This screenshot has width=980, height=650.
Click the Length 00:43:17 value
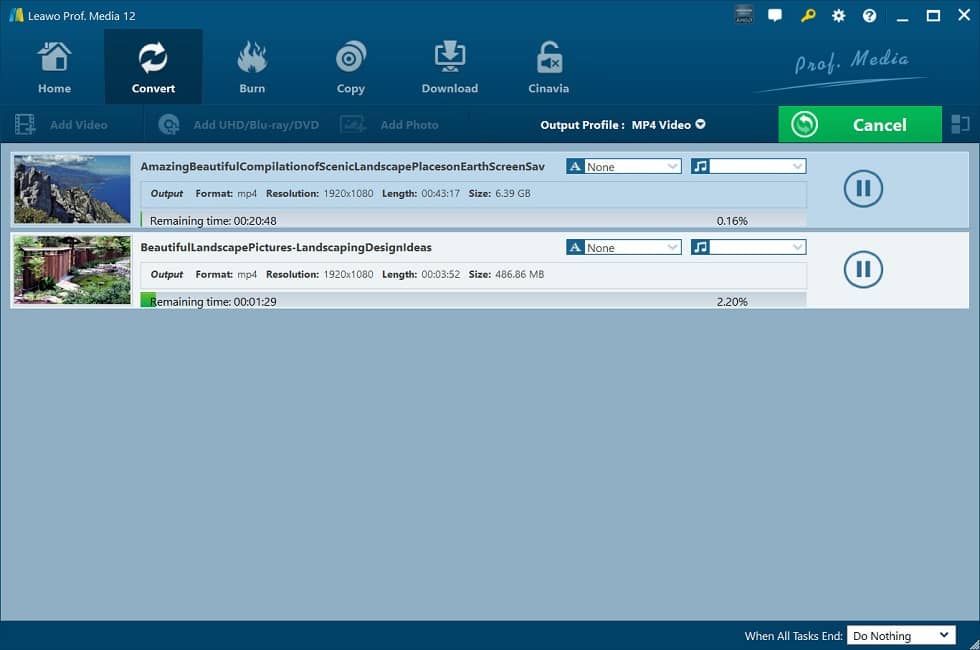[440, 194]
